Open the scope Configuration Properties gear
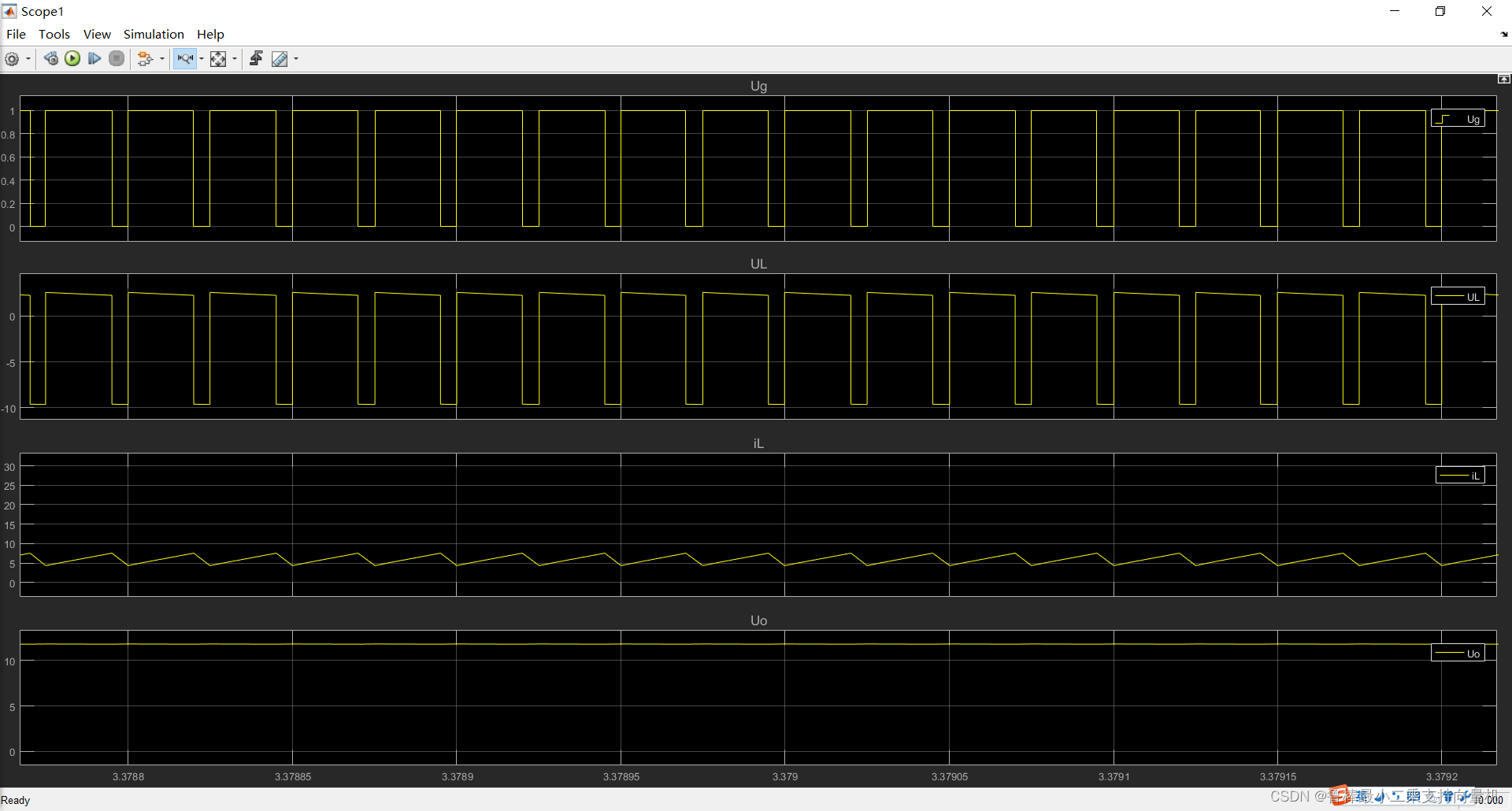 tap(12, 59)
